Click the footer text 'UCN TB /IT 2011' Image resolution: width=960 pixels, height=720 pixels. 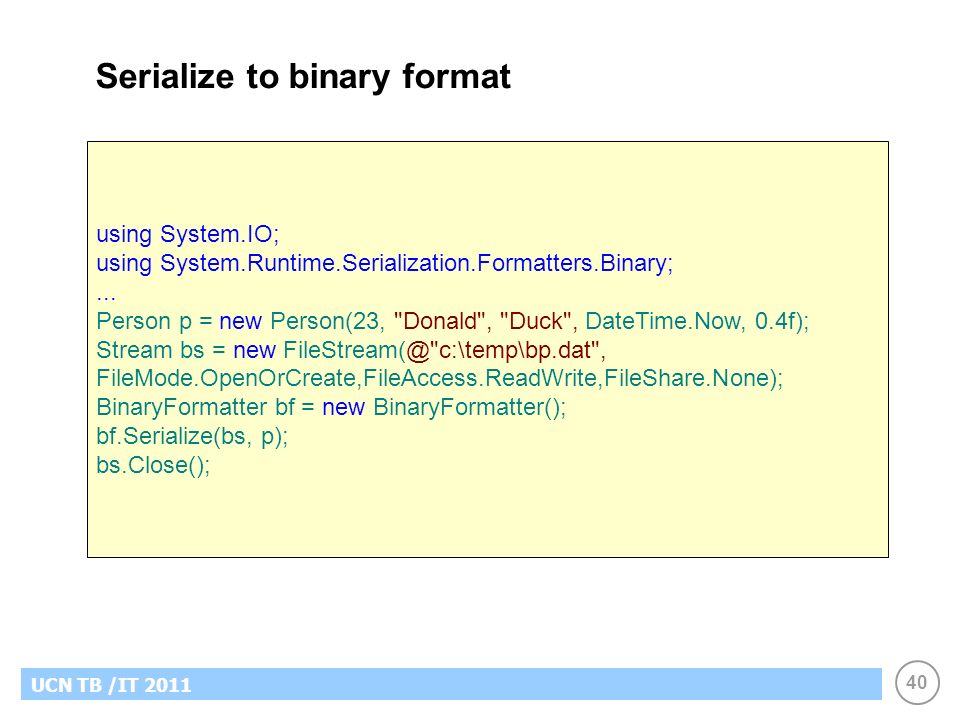[x=111, y=684]
